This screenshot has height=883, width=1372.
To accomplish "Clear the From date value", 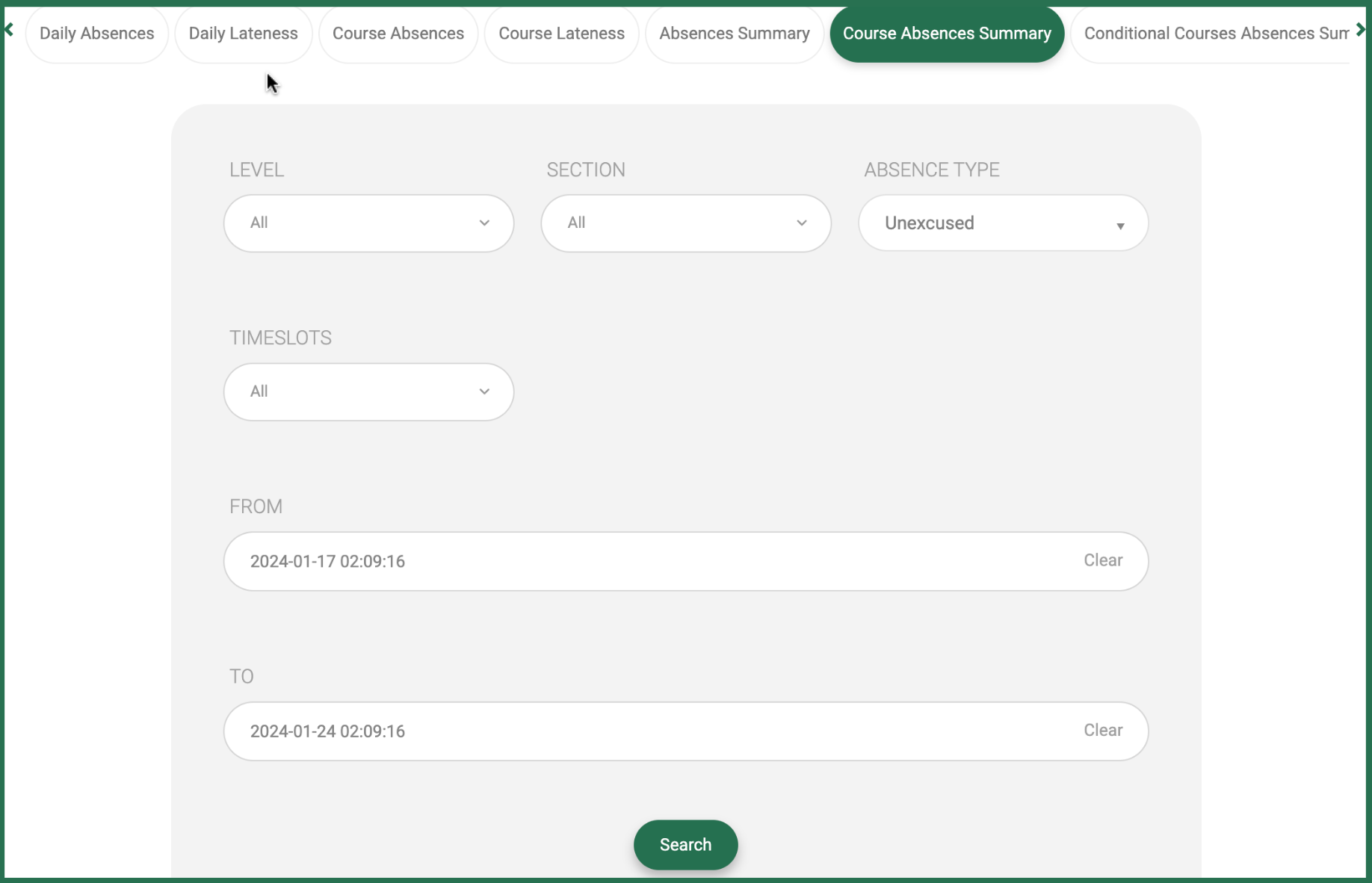I will [x=1103, y=560].
